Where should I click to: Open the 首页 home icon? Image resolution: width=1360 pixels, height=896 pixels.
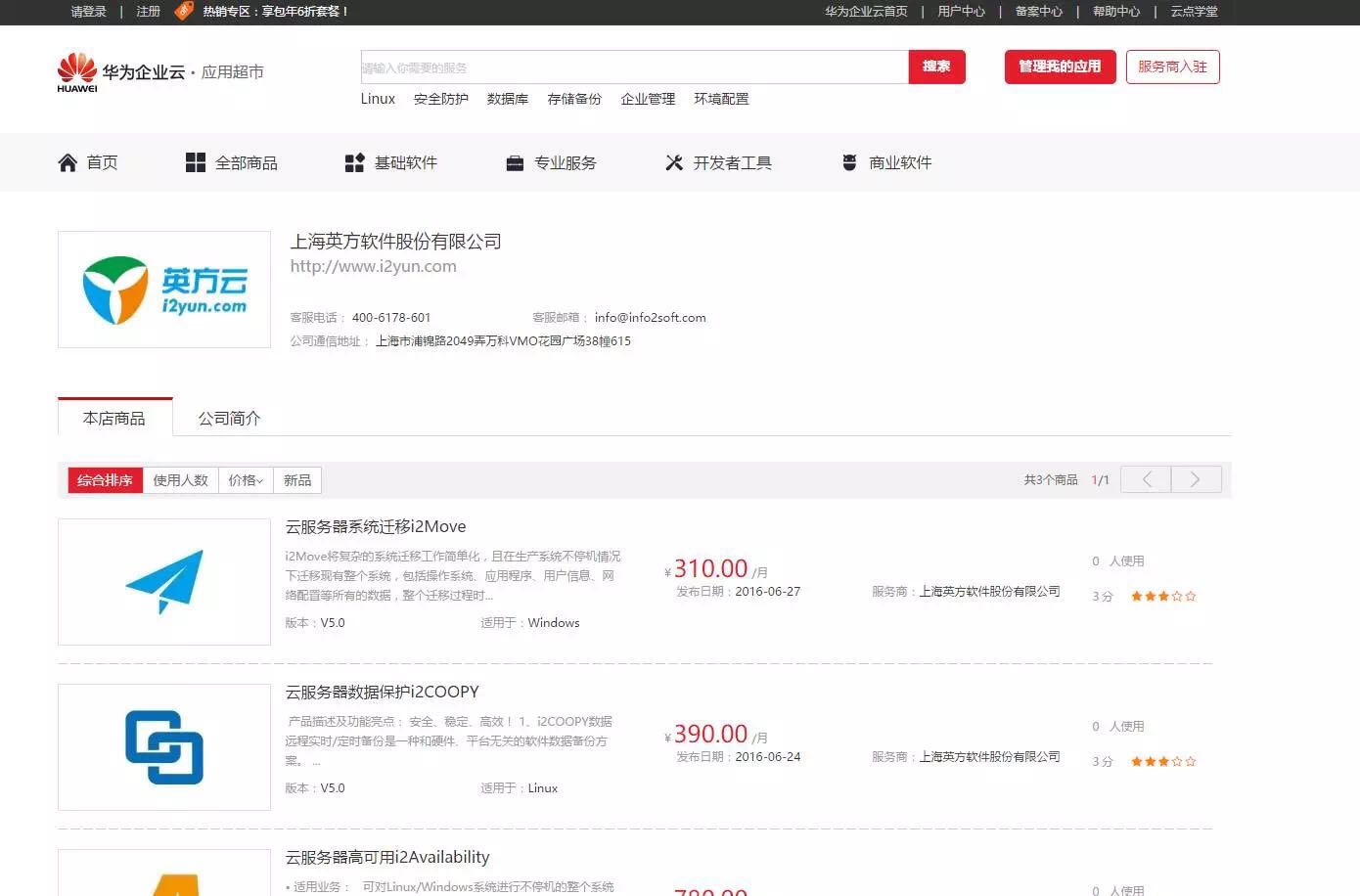pyautogui.click(x=68, y=162)
